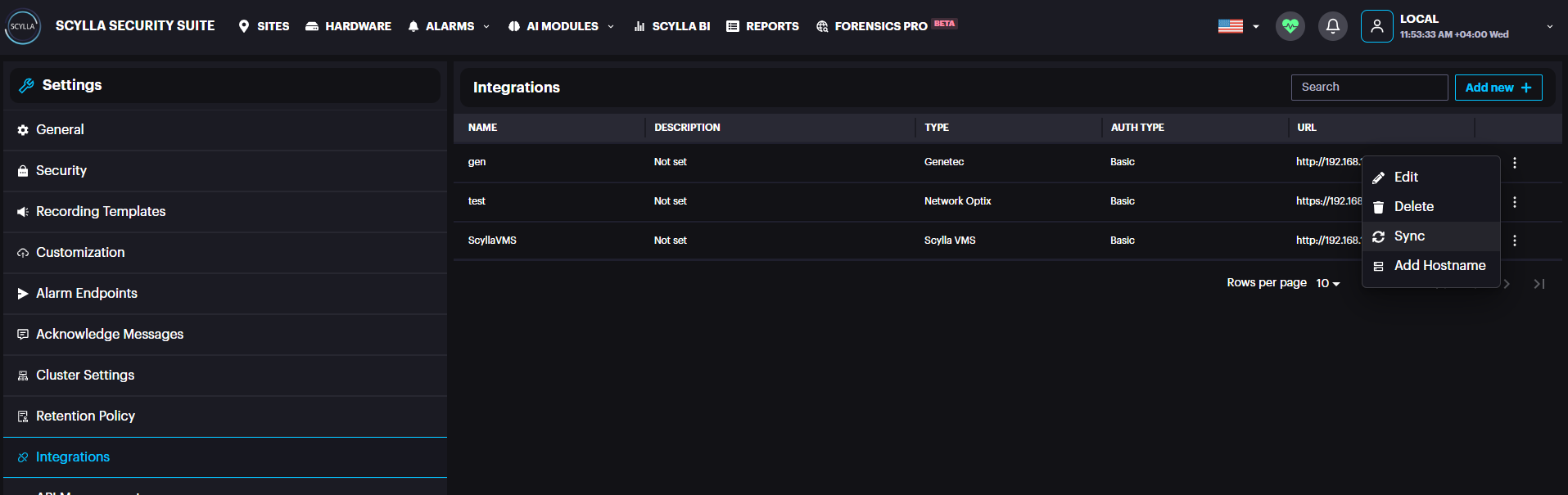Open Forensics Pro from top navigation
1568x495 pixels.
(x=880, y=26)
